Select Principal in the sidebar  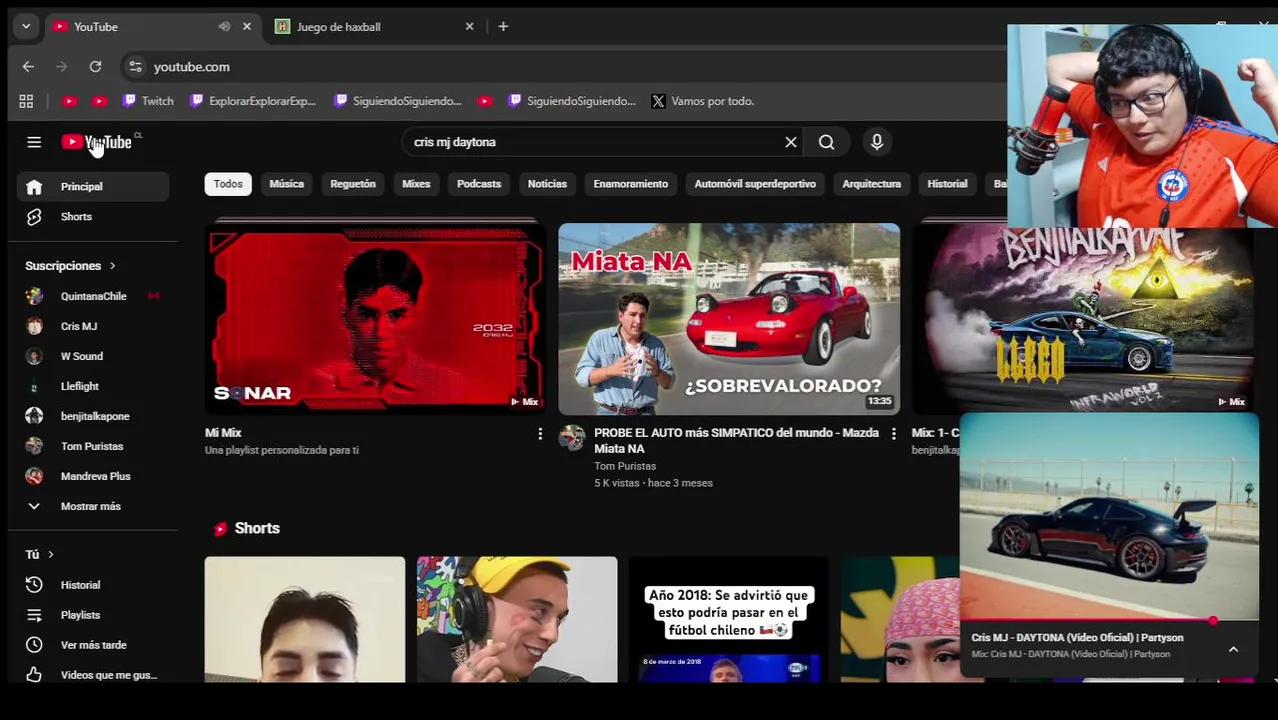click(x=93, y=186)
